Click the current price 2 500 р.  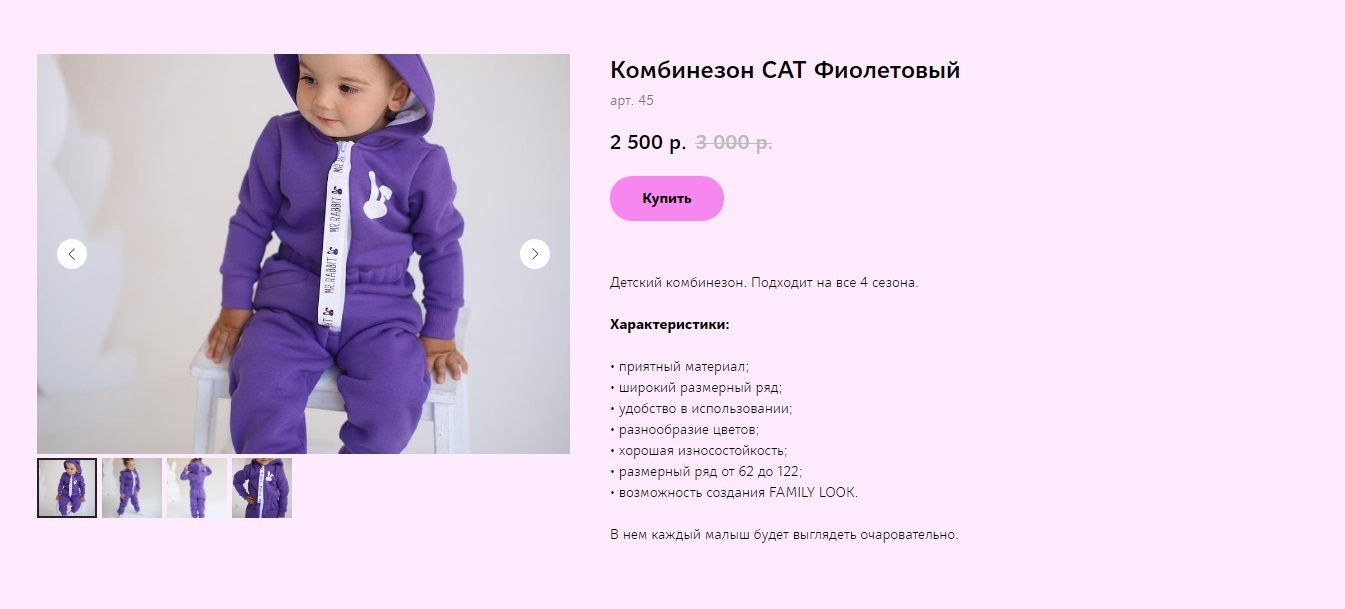click(648, 142)
